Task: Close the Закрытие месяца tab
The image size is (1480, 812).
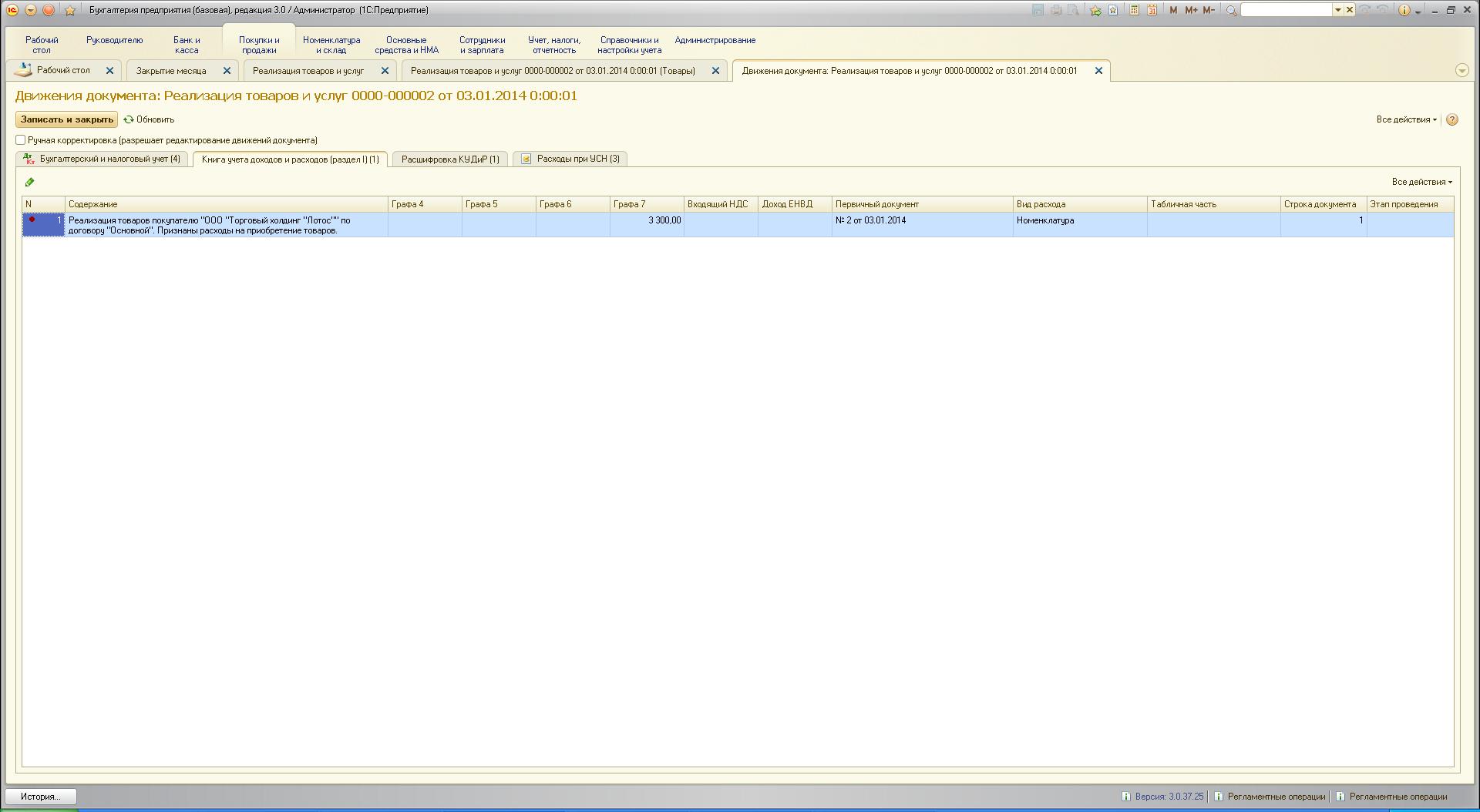Action: (x=227, y=71)
